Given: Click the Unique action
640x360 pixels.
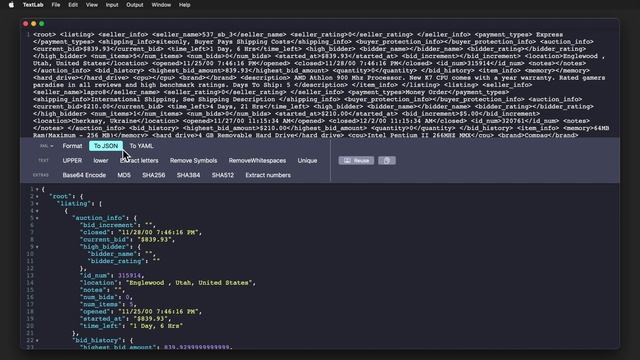Looking at the screenshot, I should click(x=307, y=161).
